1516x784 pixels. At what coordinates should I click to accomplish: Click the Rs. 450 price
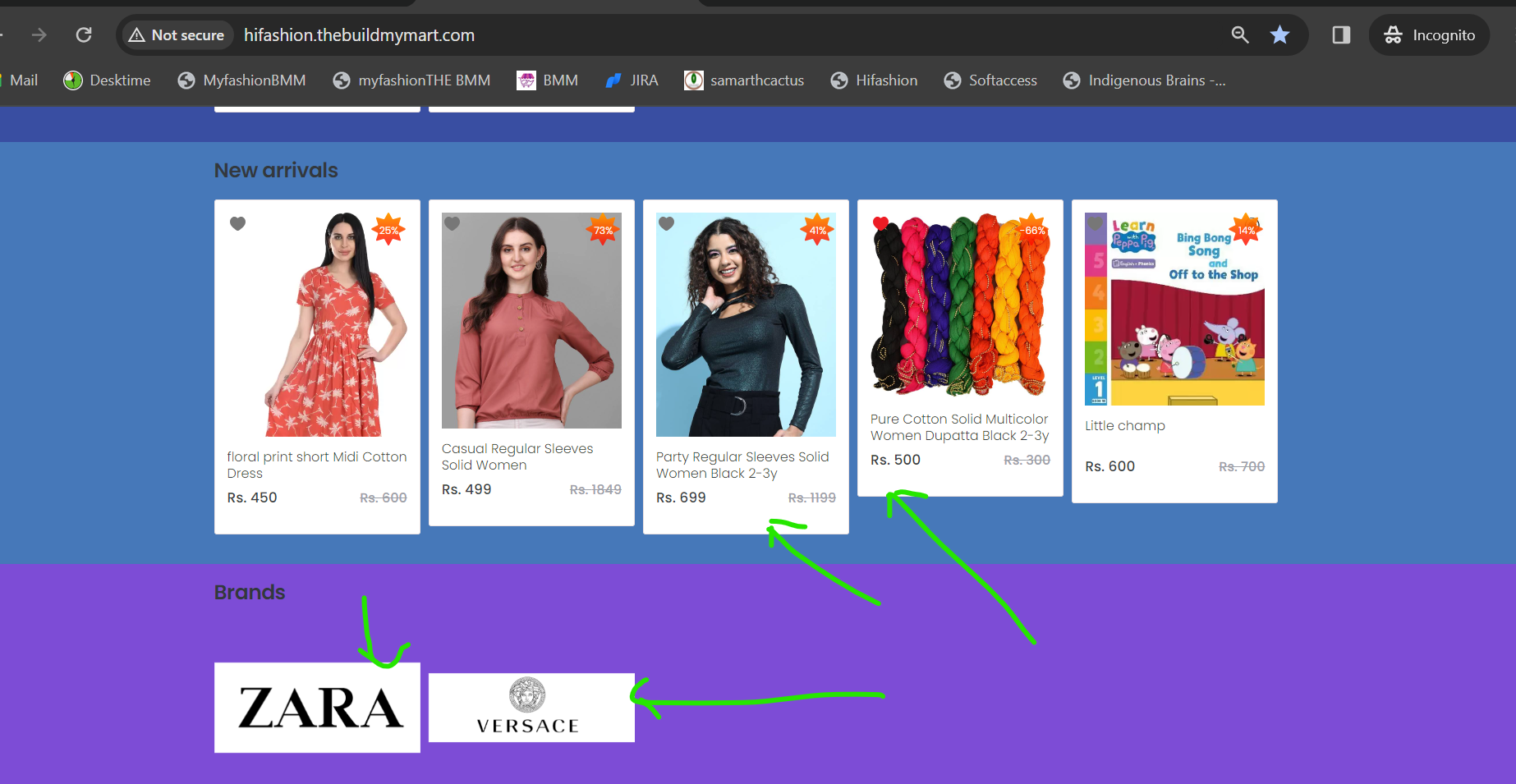point(252,497)
